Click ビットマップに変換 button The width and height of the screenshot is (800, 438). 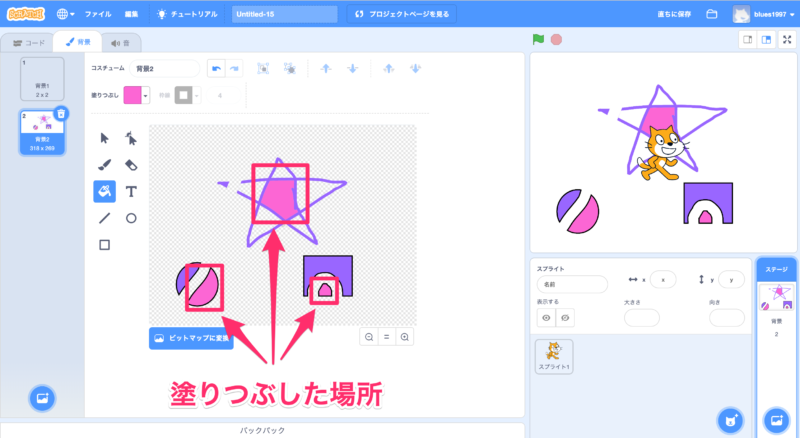tap(190, 339)
